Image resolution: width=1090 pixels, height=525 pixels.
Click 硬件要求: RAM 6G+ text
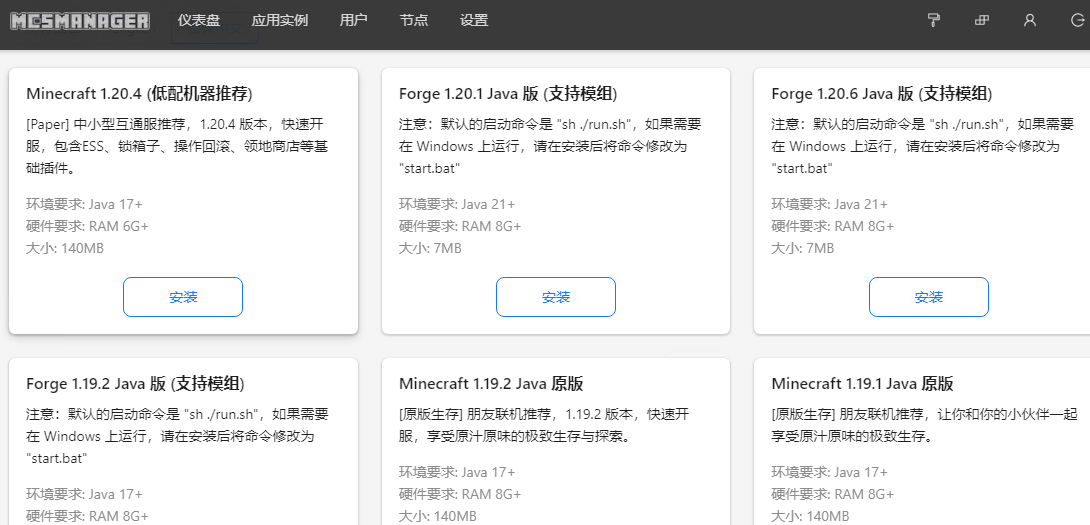[x=88, y=226]
